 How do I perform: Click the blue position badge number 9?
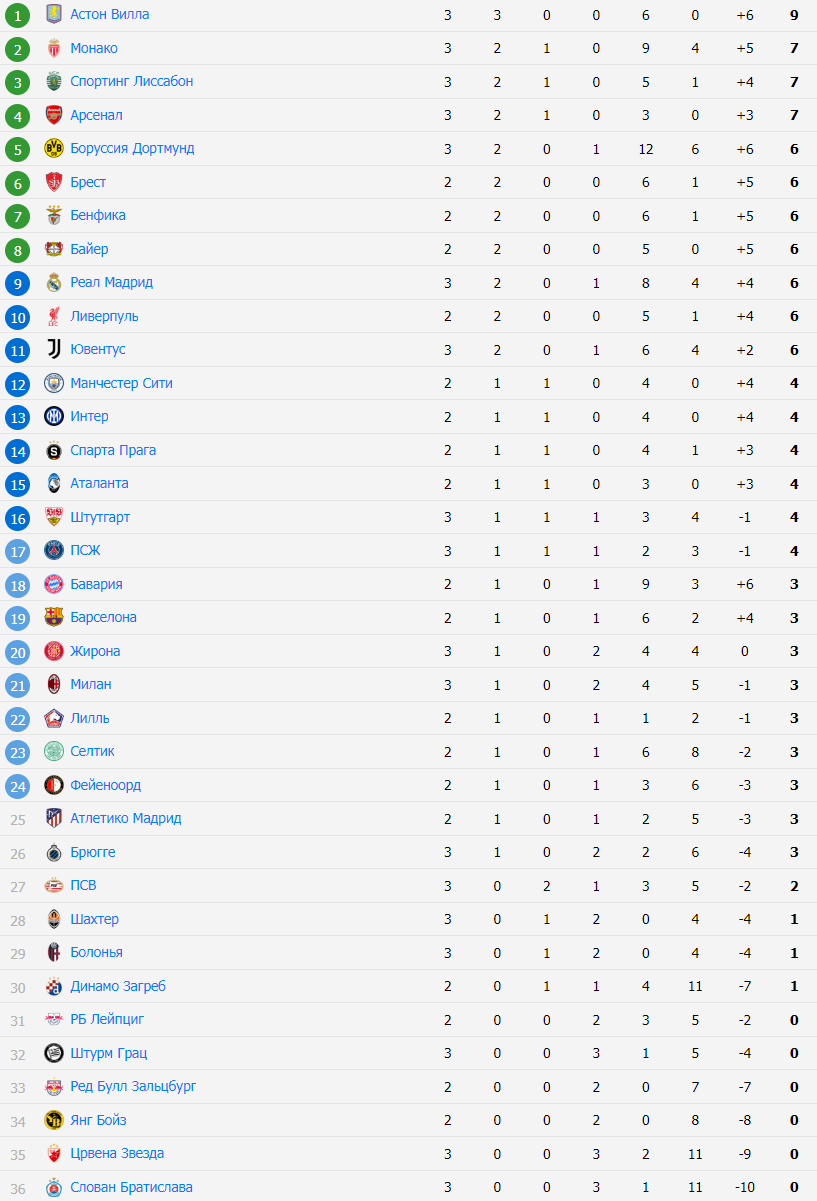[17, 284]
